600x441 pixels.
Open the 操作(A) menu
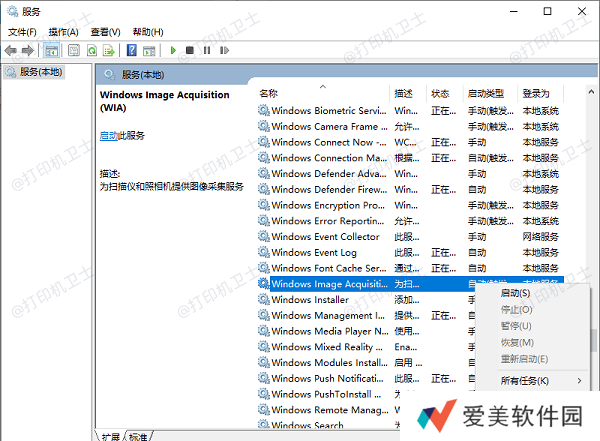coord(65,31)
